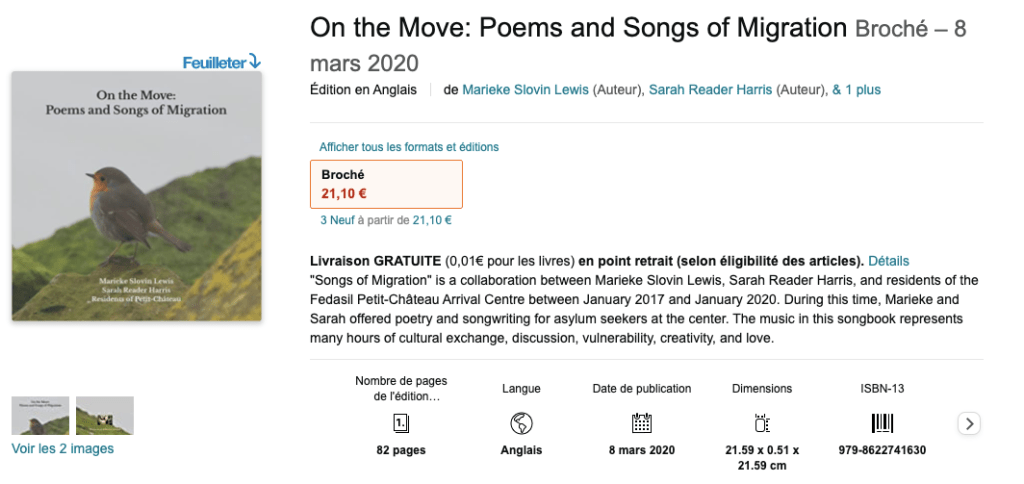The height and width of the screenshot is (484, 1024).
Task: Click the book title heading
Action: pos(579,28)
